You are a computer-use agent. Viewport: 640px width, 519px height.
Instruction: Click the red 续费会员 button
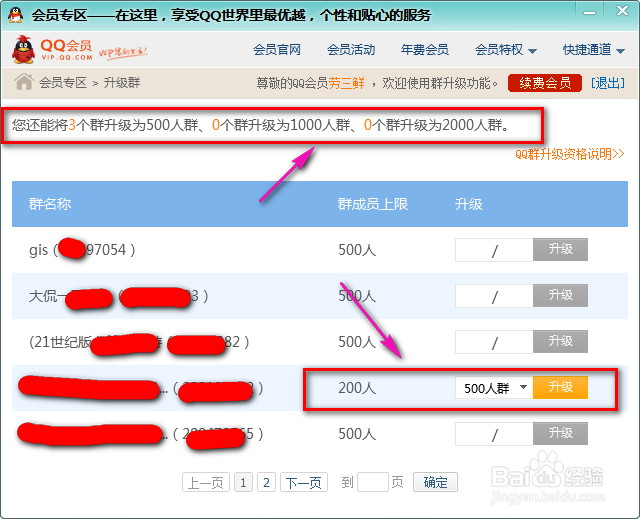545,83
